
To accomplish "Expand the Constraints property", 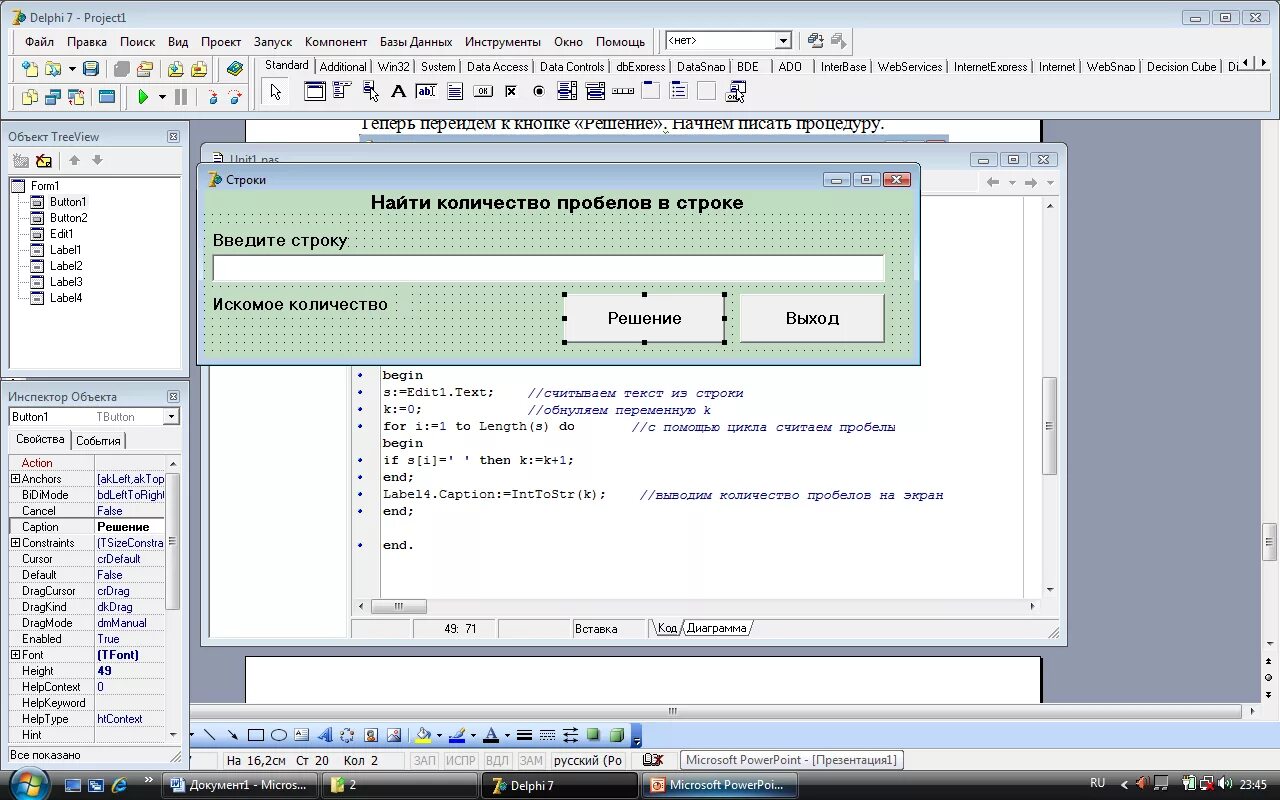I will click(15, 543).
